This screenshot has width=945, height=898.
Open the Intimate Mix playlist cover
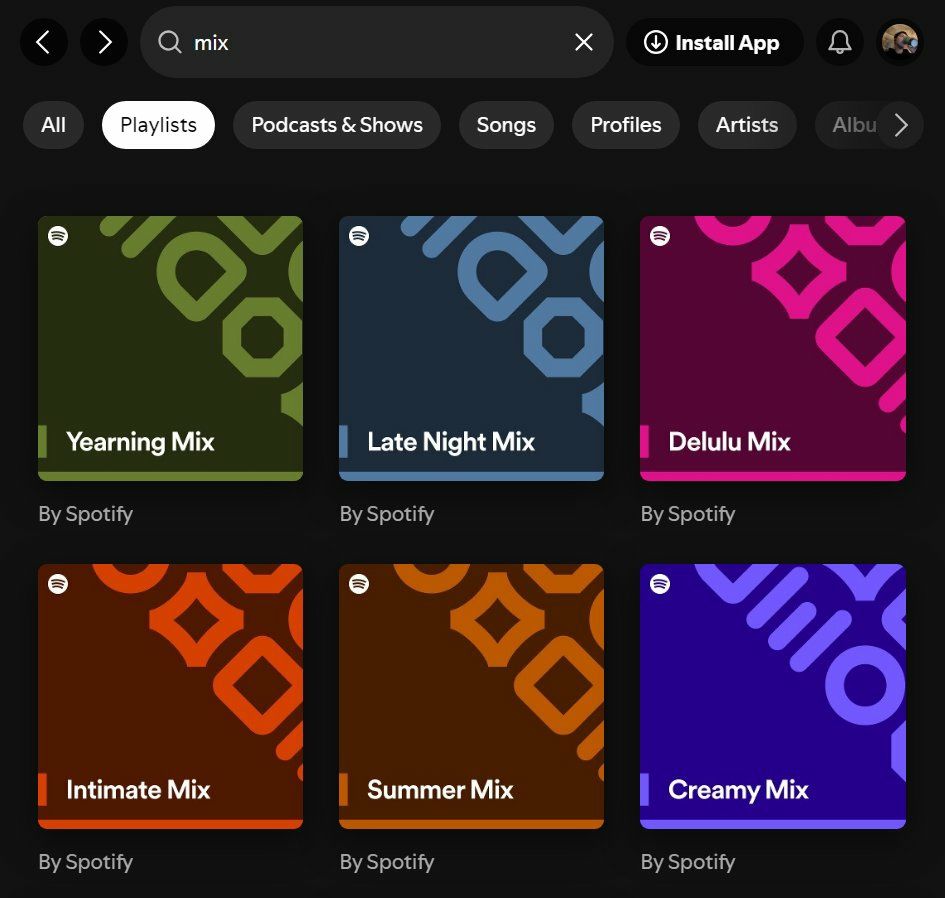pos(171,696)
